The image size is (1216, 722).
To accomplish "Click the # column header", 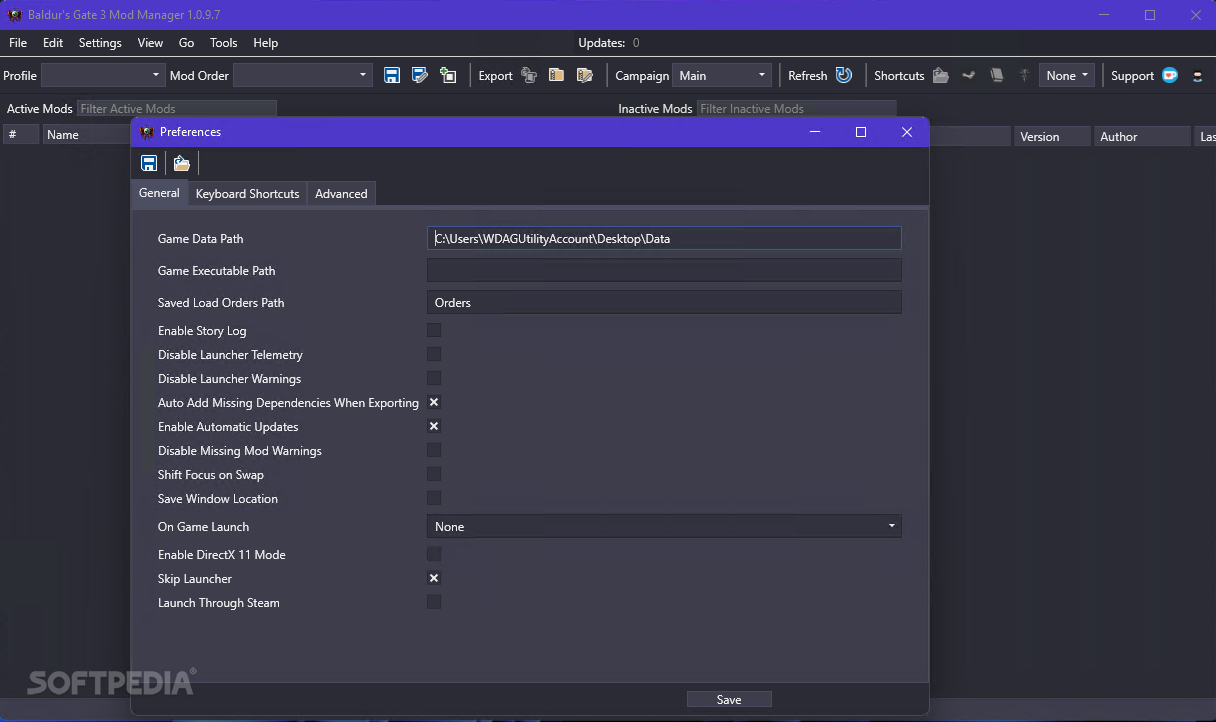I will pos(20,135).
